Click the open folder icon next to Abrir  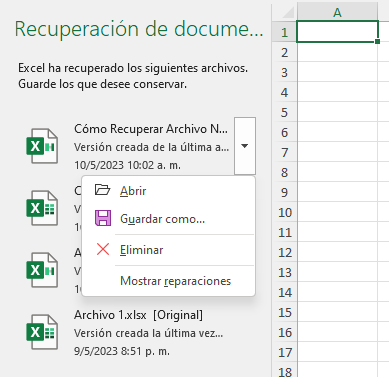(x=103, y=190)
